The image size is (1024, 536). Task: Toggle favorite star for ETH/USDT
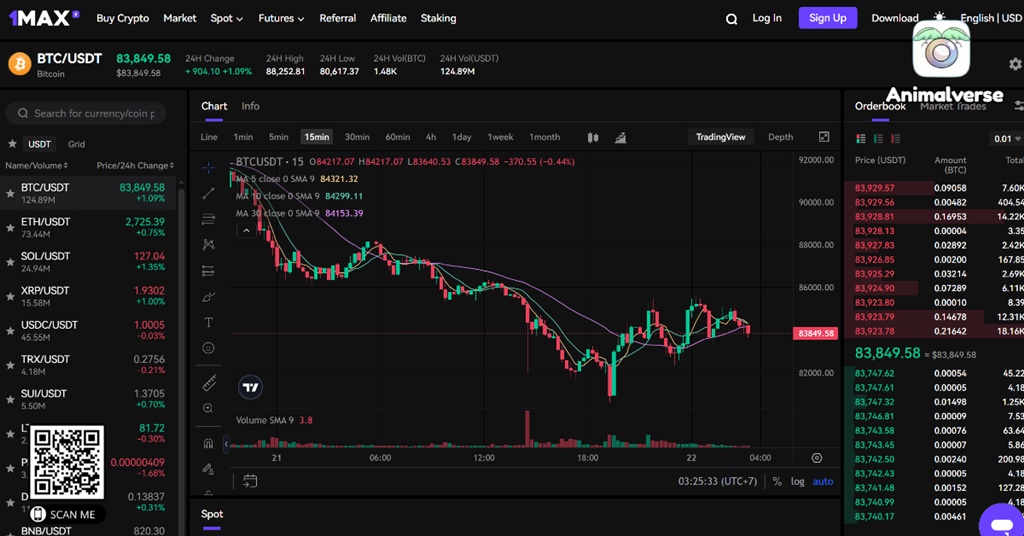pyautogui.click(x=10, y=228)
